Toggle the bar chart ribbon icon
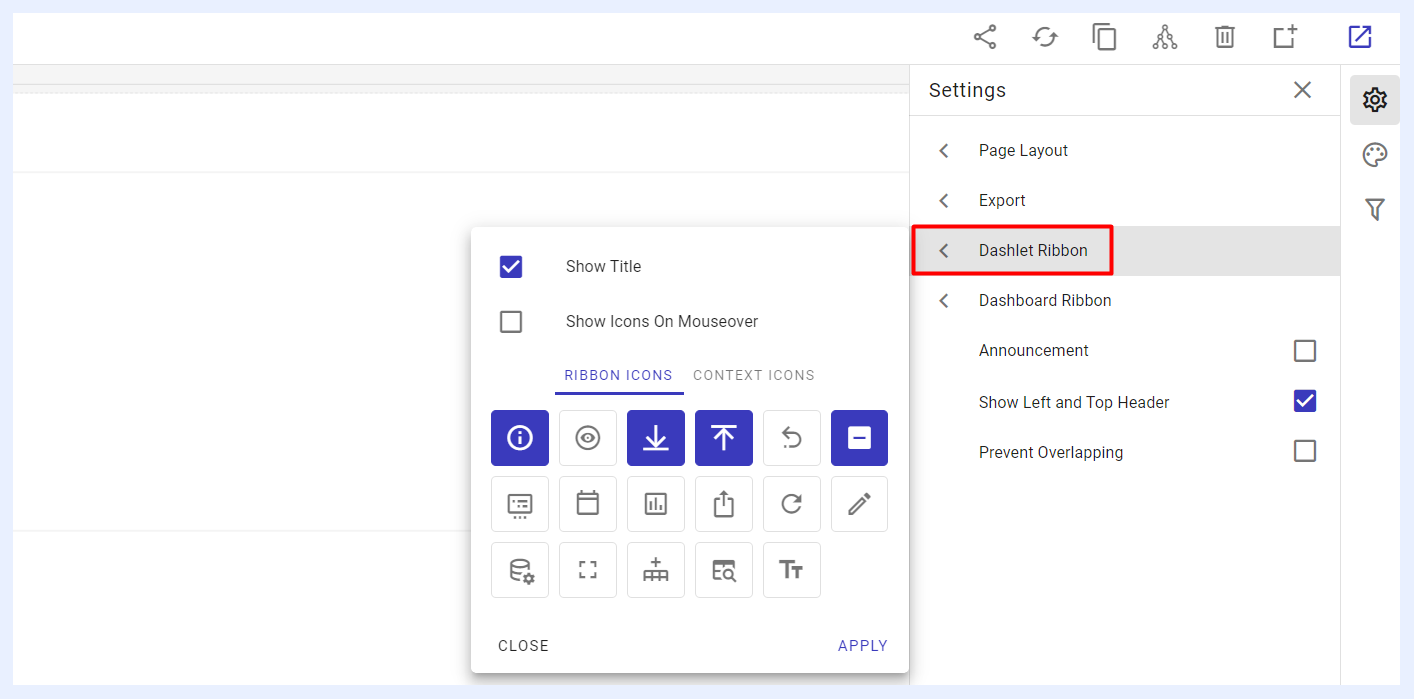 click(656, 504)
